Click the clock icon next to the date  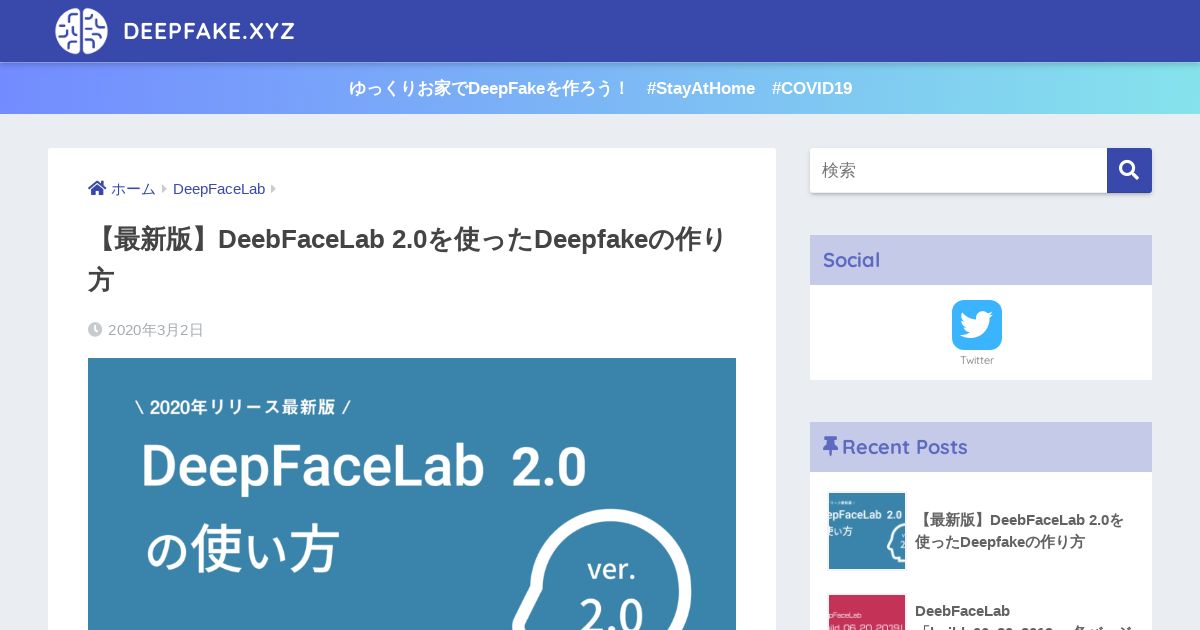[x=95, y=329]
